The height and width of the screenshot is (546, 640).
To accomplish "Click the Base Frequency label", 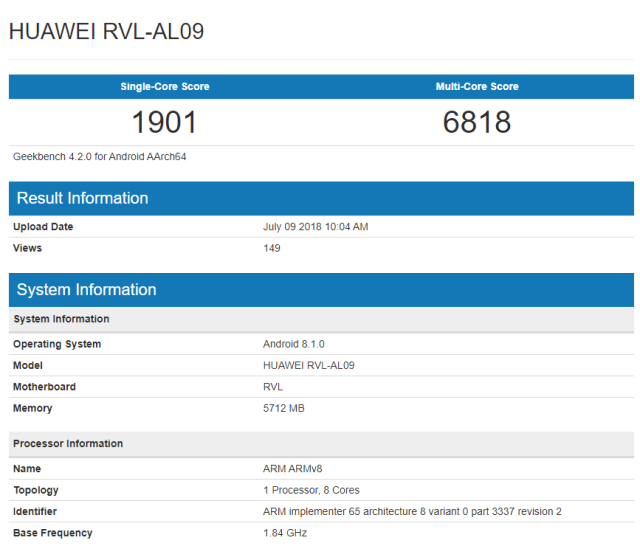I will [x=53, y=533].
